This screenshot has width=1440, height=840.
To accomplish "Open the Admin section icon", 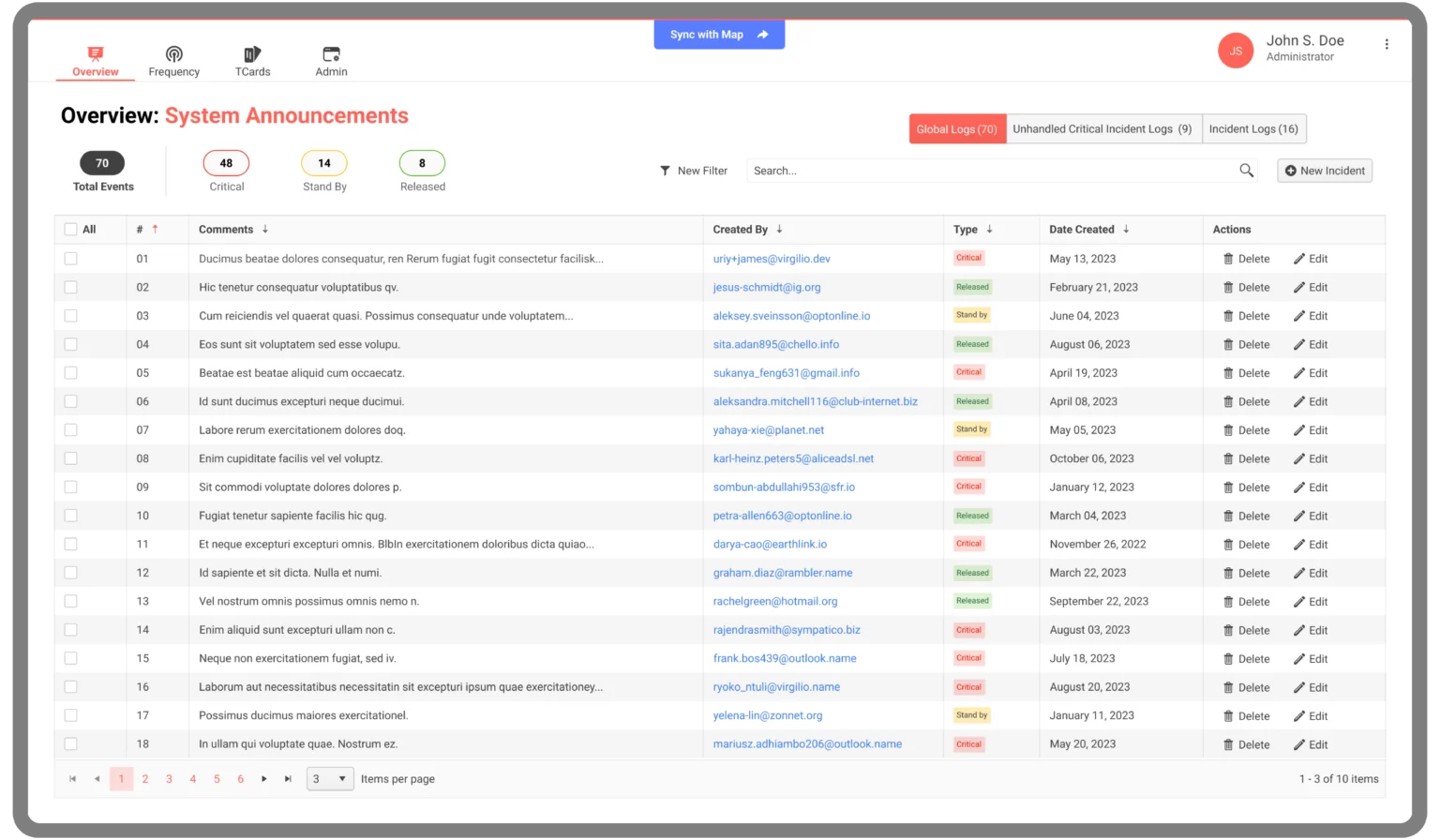I will pos(331,53).
